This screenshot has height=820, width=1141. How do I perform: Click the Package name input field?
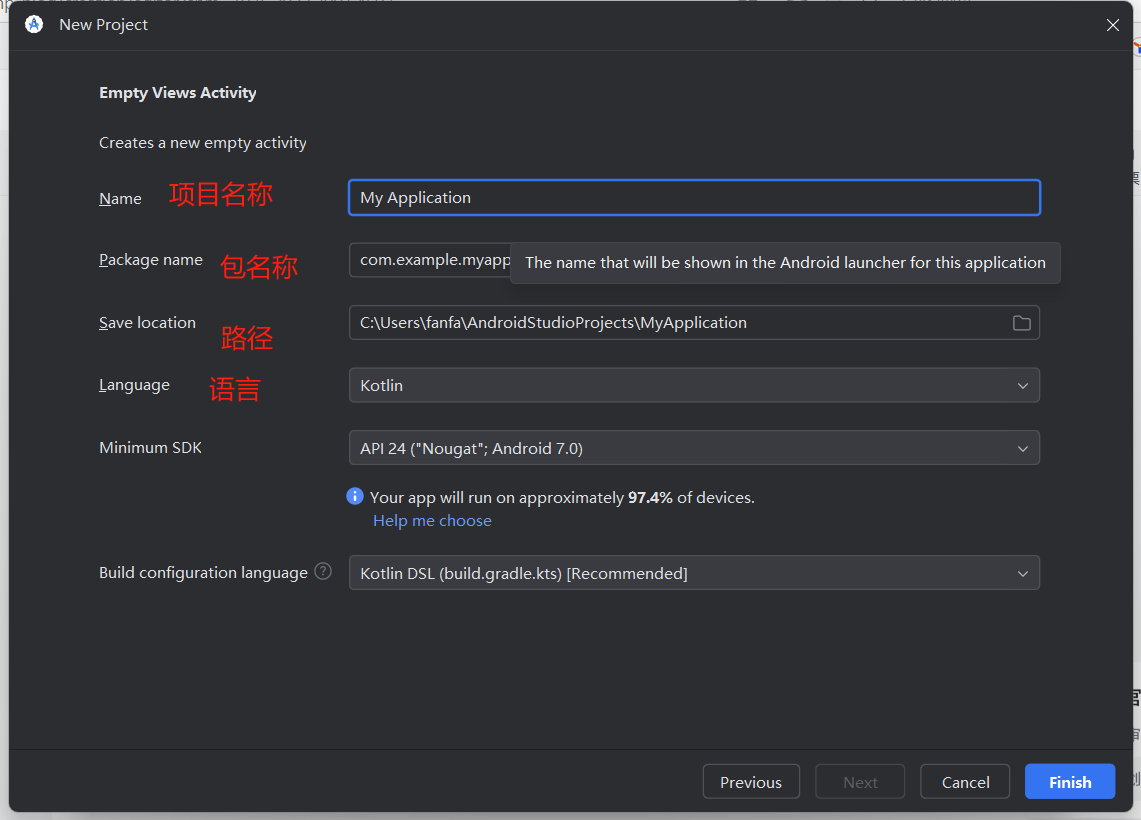(x=430, y=260)
